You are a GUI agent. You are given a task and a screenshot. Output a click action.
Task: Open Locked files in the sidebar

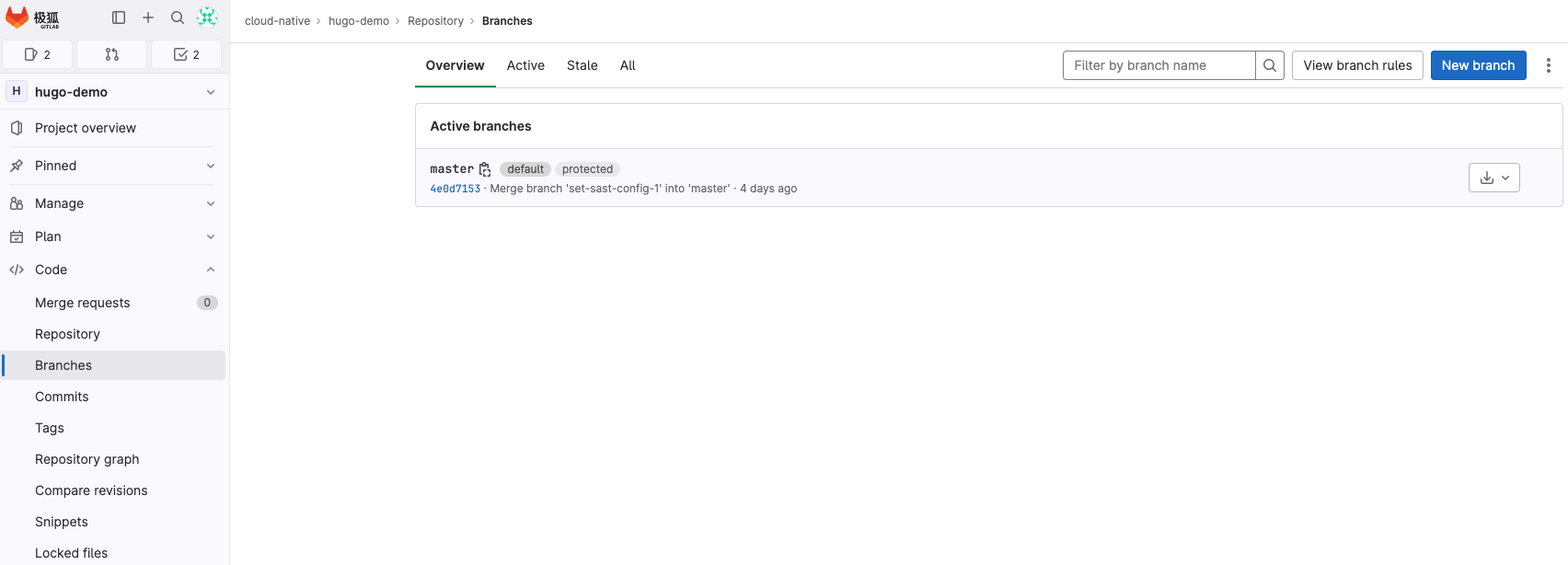pos(114,553)
